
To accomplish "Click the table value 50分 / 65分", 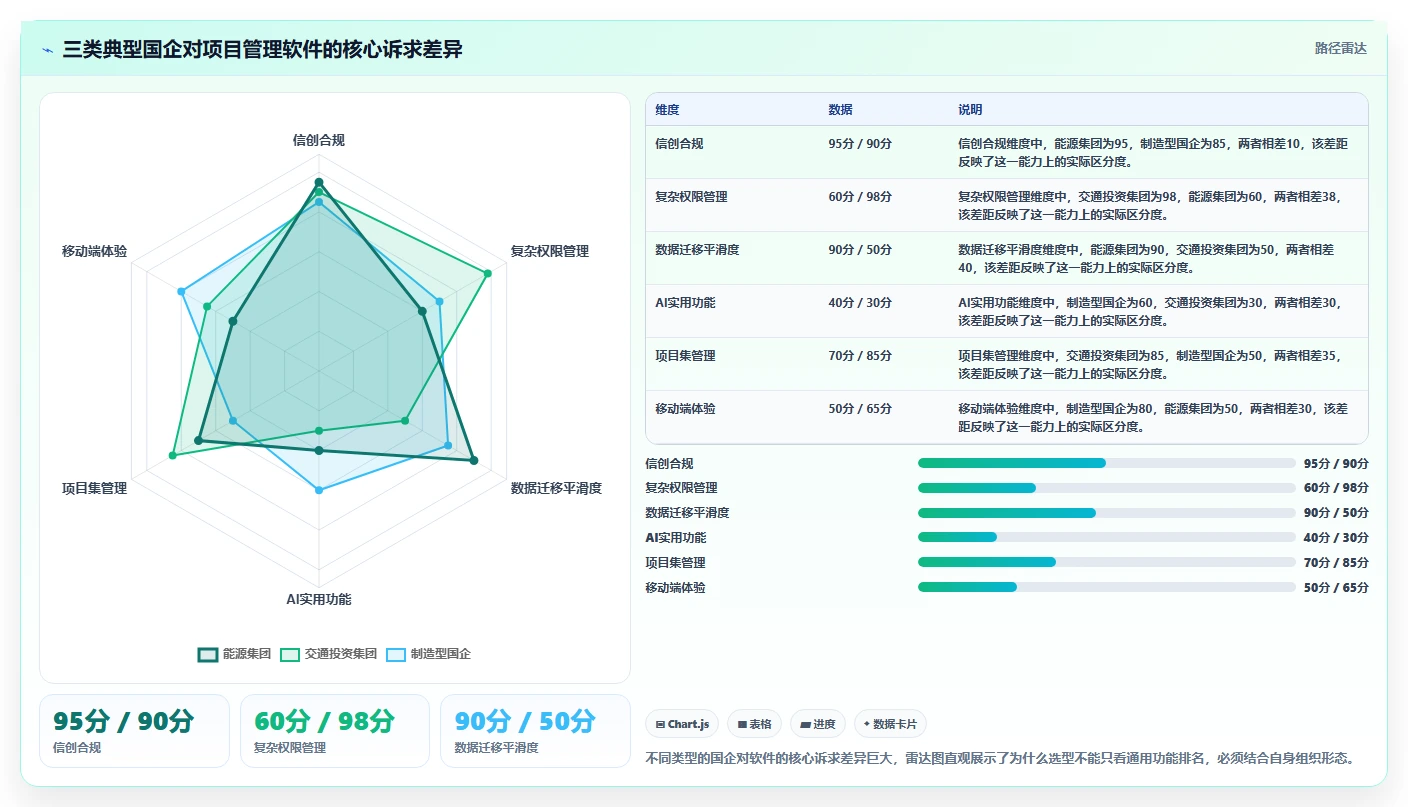I will [860, 409].
